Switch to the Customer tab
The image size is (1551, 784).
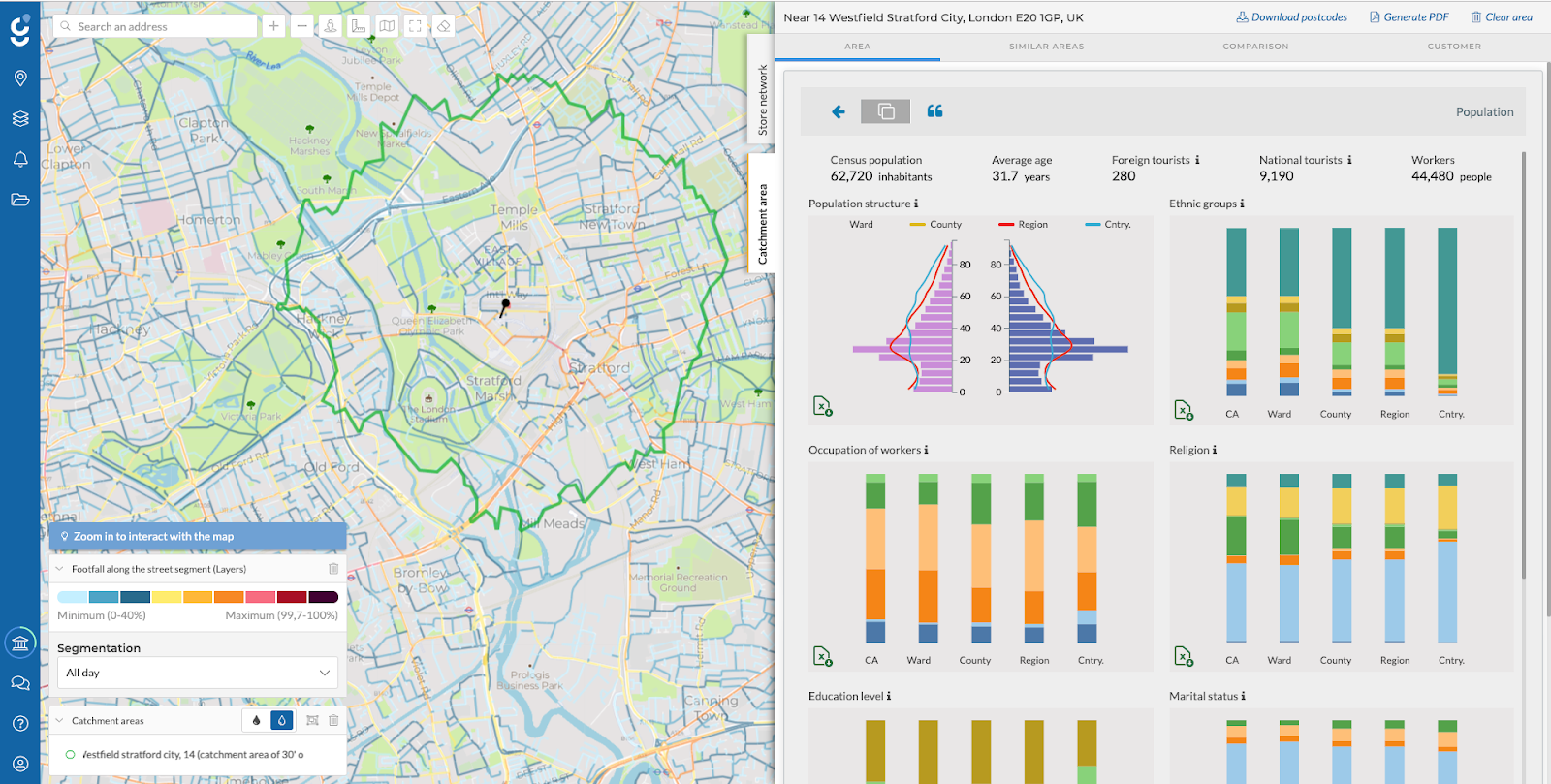pyautogui.click(x=1454, y=47)
